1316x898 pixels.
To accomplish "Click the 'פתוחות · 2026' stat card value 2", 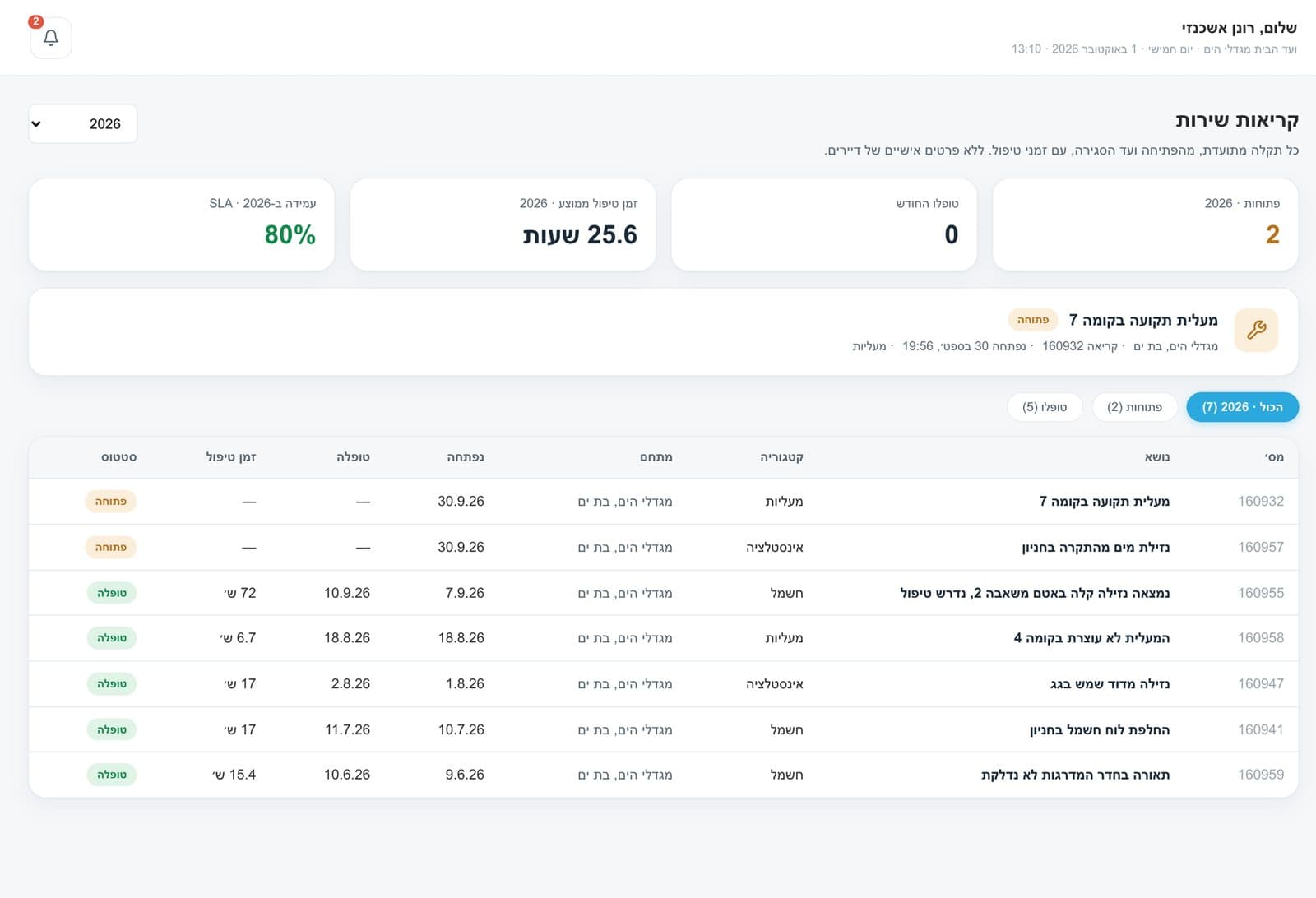I will pos(1272,235).
